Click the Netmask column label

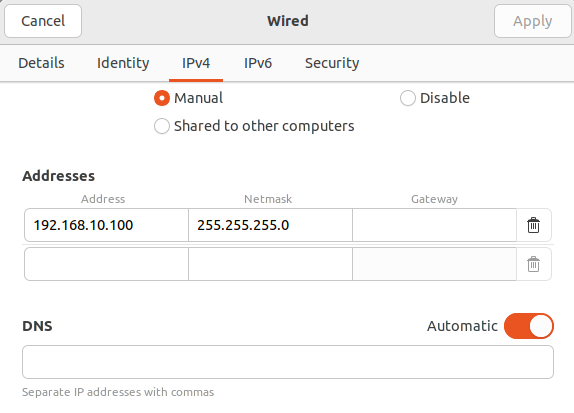(x=268, y=199)
